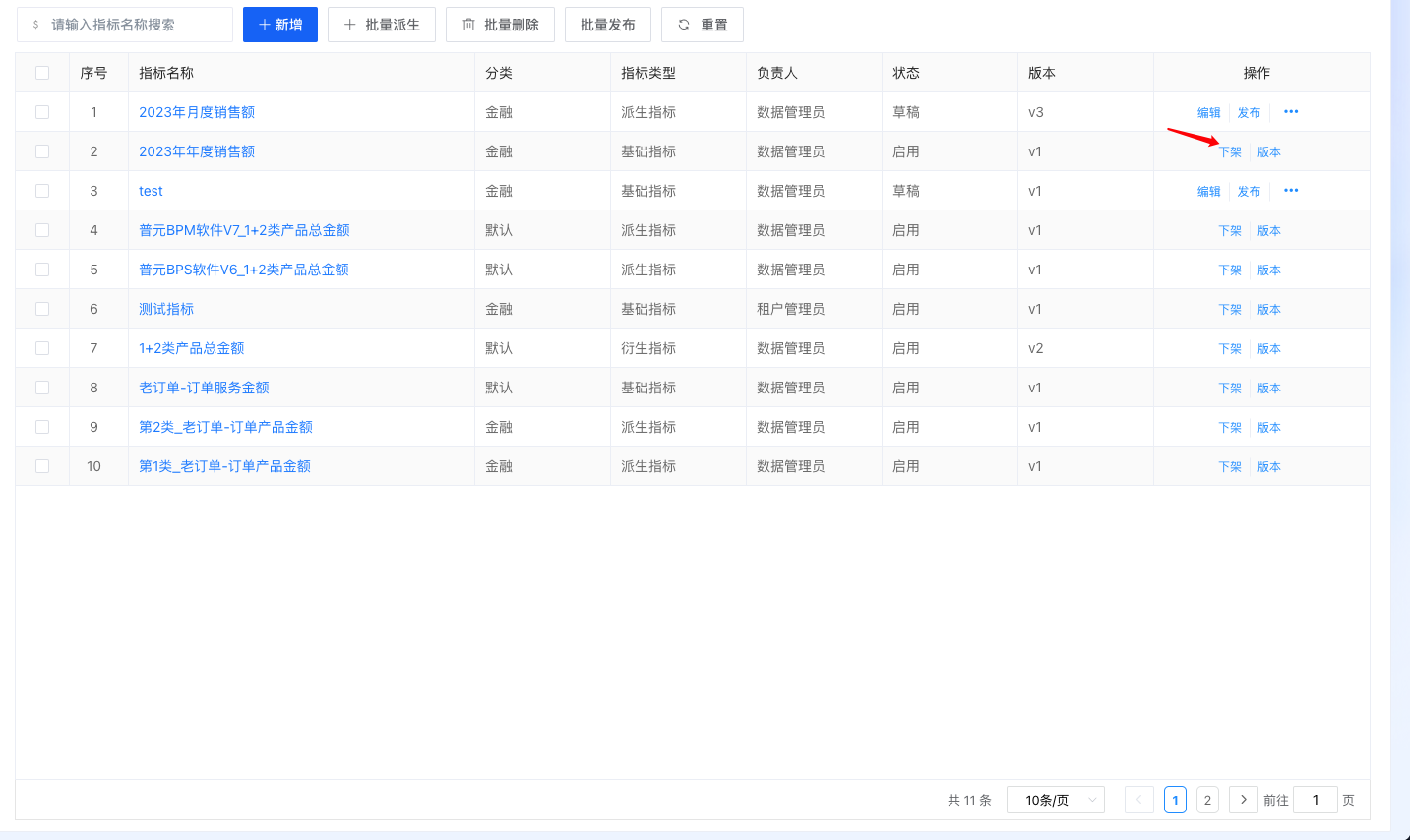The height and width of the screenshot is (840, 1410).
Task: Toggle the select-all checkbox in header
Action: point(42,73)
